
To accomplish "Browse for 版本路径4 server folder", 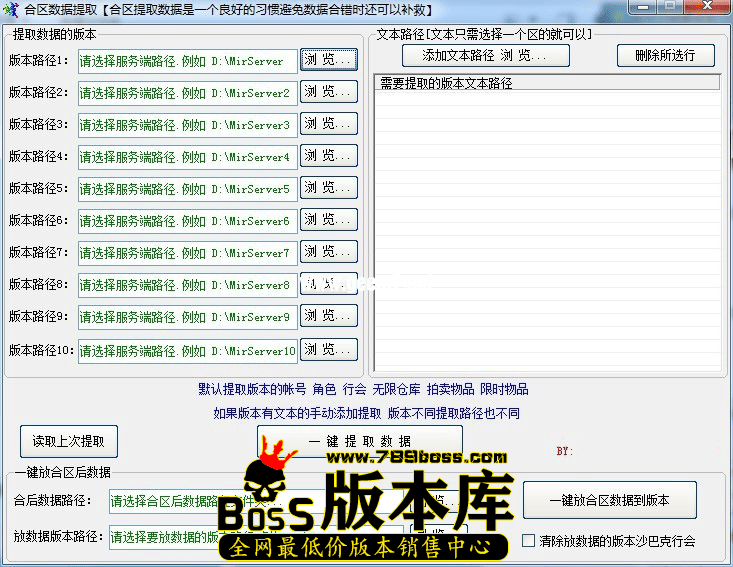I will 329,156.
